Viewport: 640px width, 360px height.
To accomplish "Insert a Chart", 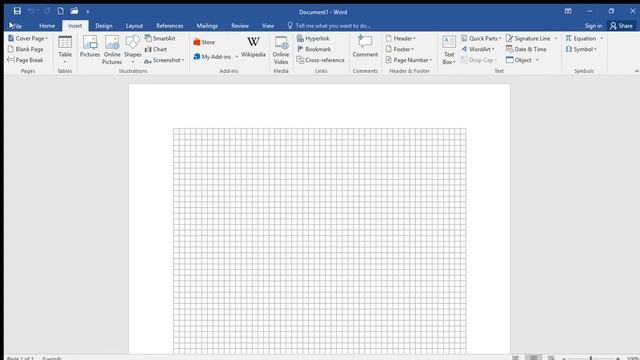I will (156, 49).
